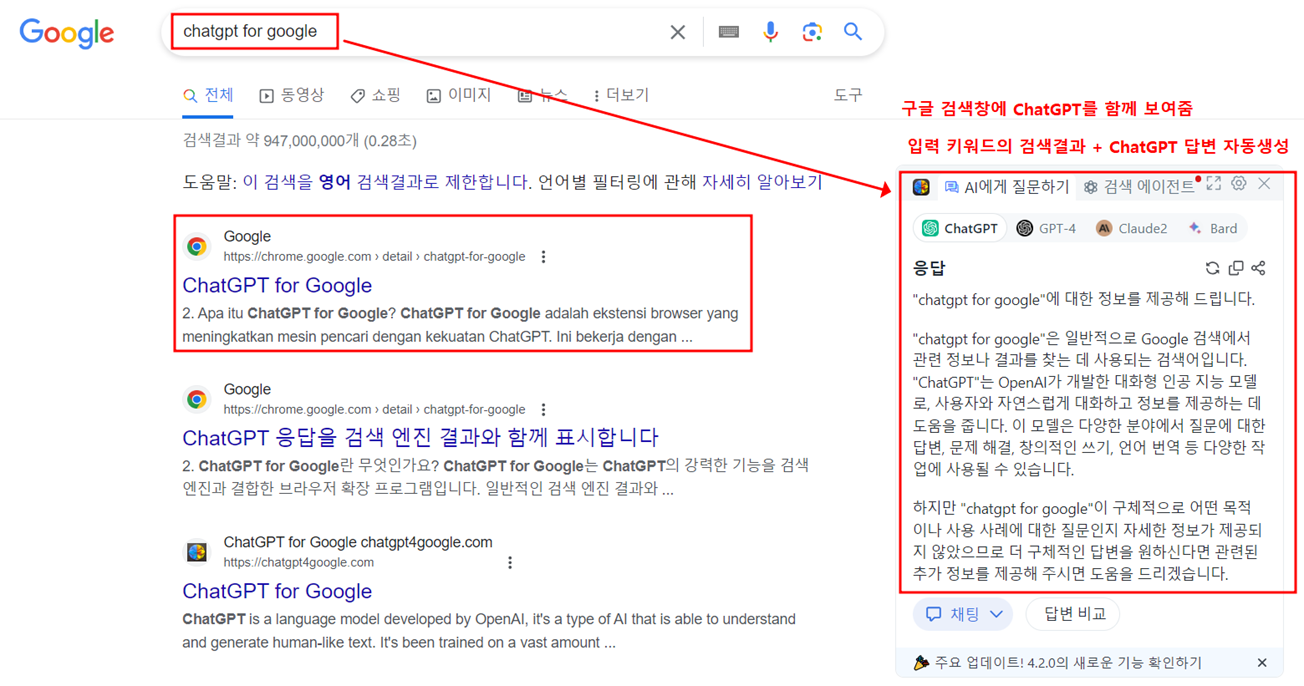Click Chrome favicon of first search result
Viewport: 1304px width, 686px height.
197,246
